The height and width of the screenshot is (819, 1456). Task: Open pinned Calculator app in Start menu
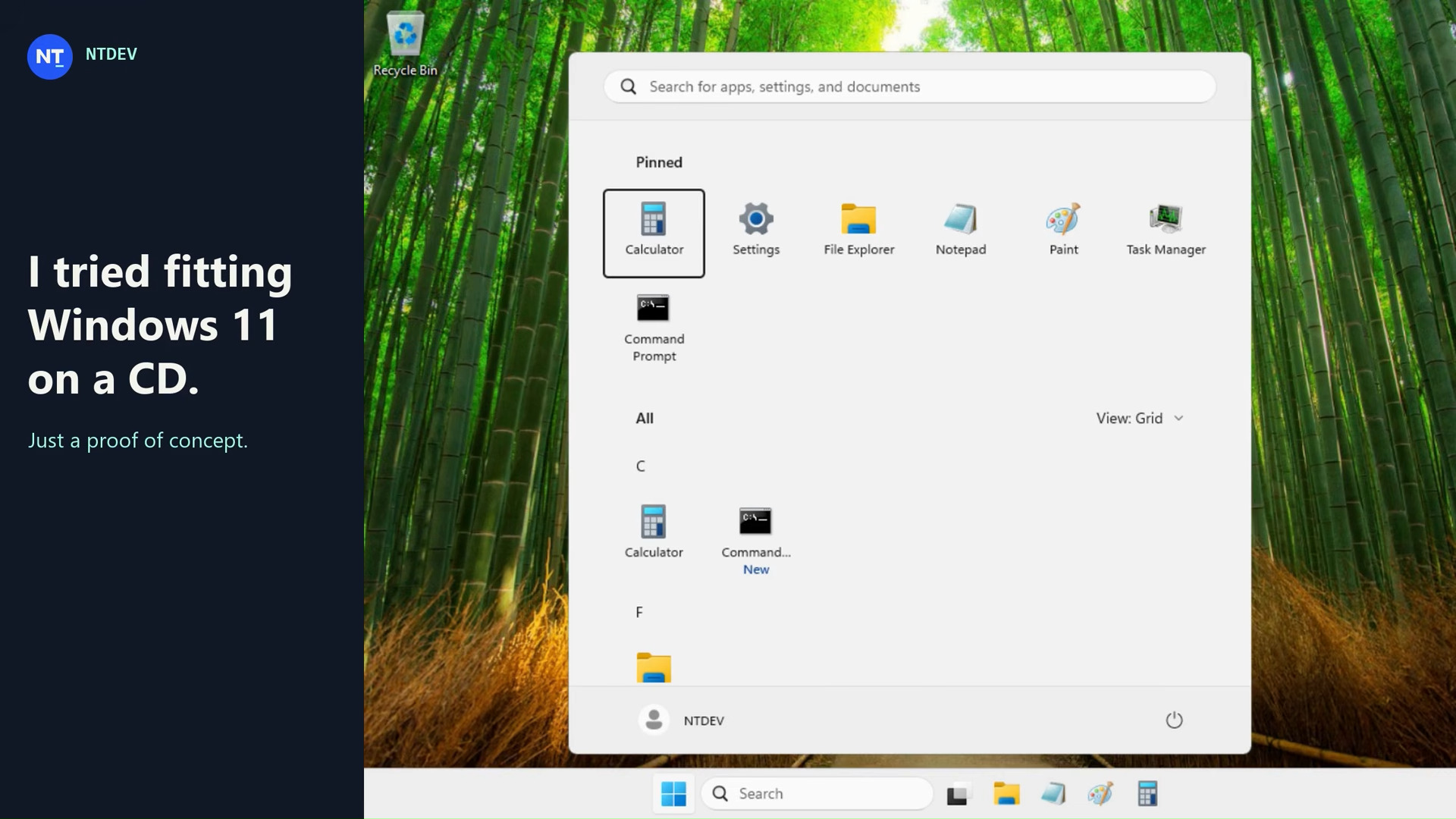654,233
